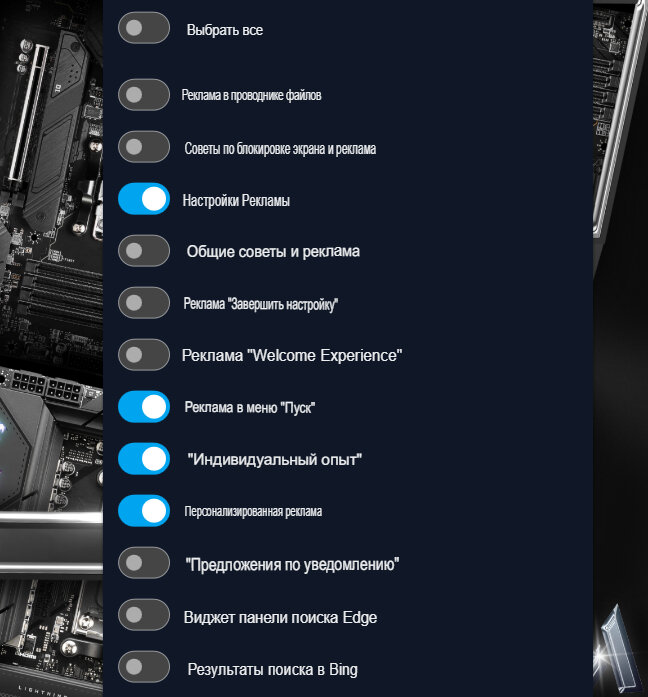Toggle "Реклама Завершить настройку" switch on
Image resolution: width=648 pixels, height=697 pixels.
click(144, 303)
